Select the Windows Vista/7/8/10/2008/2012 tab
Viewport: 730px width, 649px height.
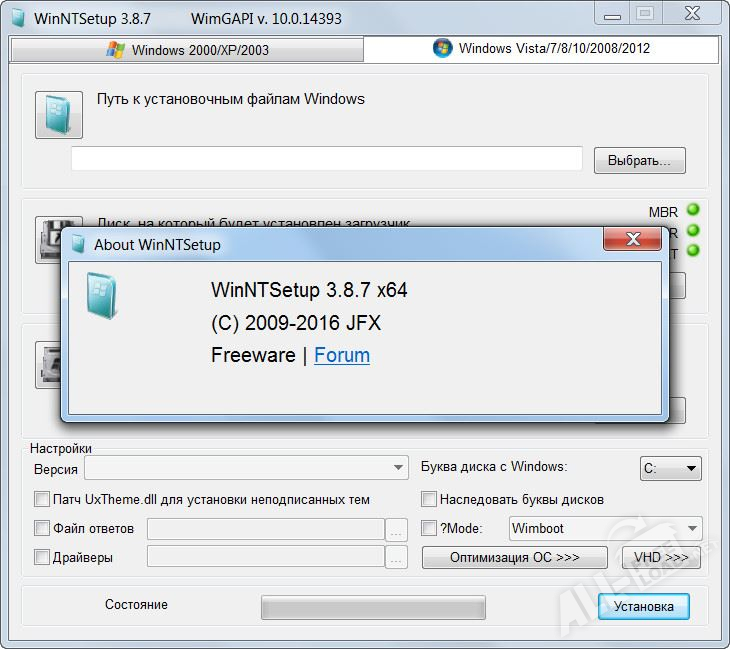pyautogui.click(x=541, y=48)
